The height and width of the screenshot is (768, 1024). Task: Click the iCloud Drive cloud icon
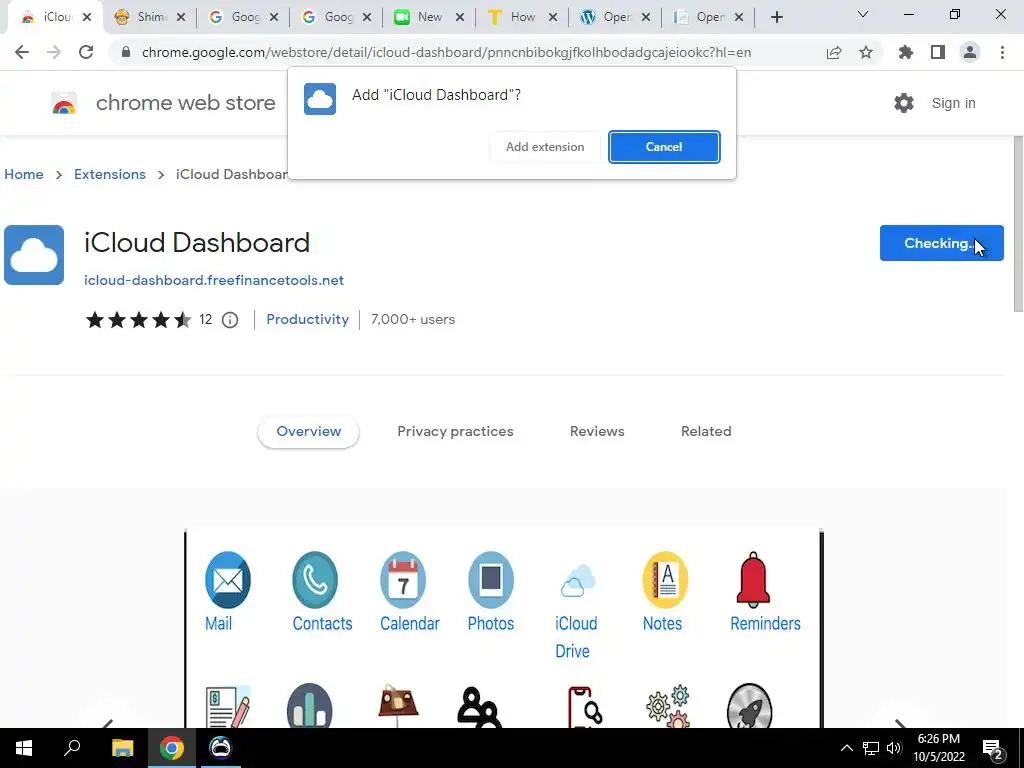point(578,581)
